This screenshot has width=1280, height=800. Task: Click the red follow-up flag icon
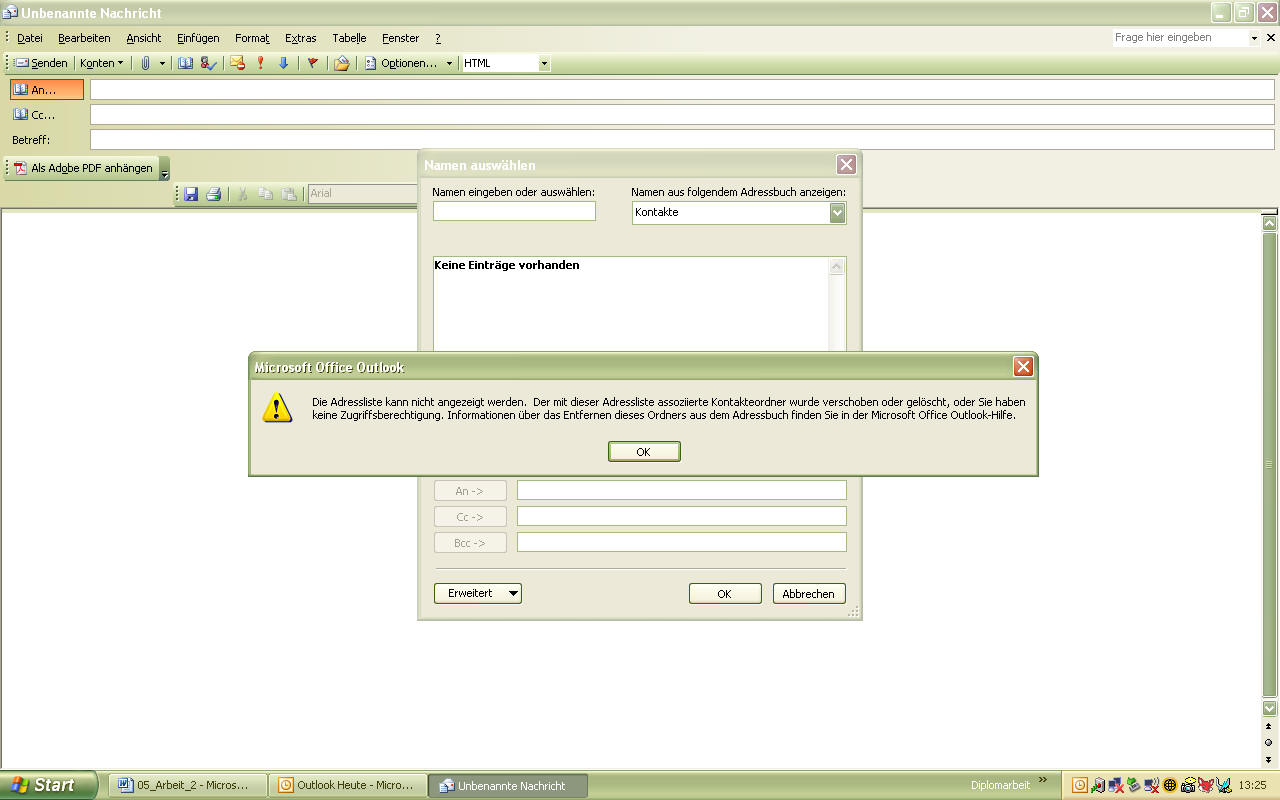coord(312,63)
